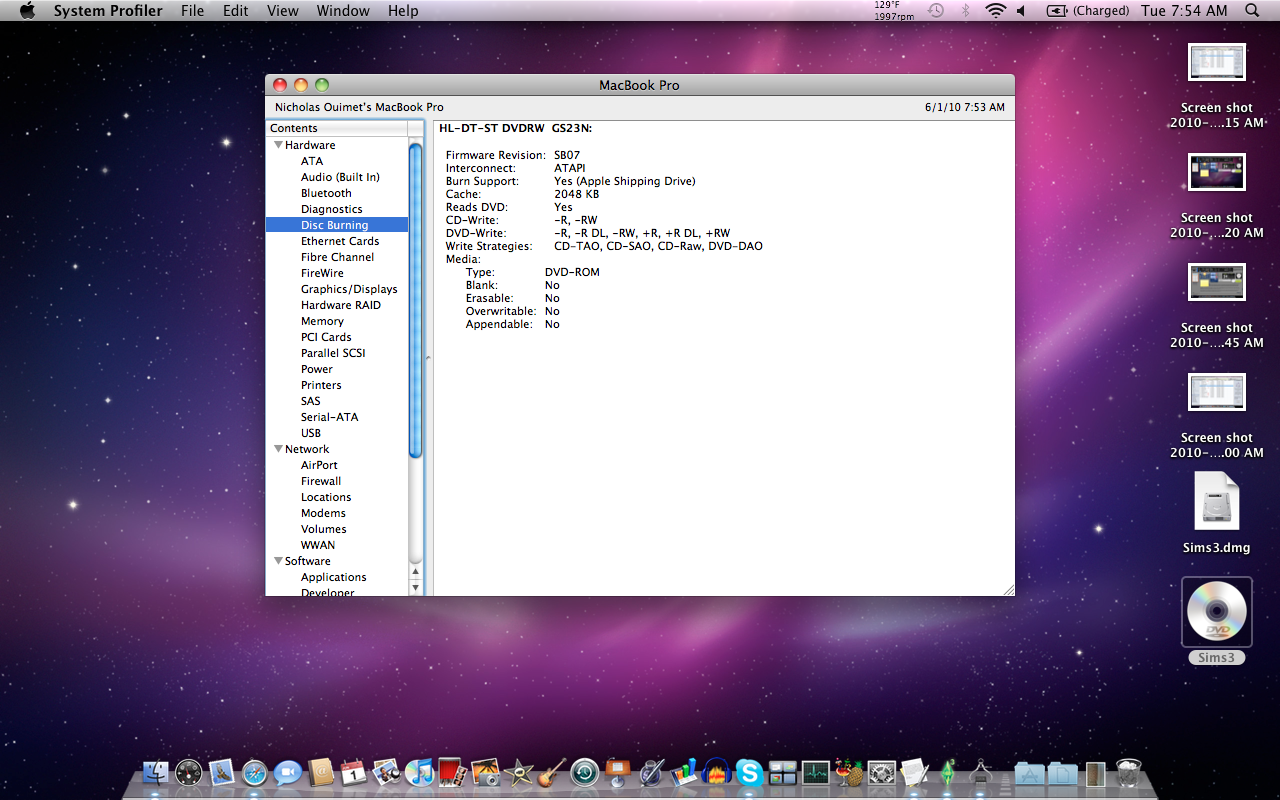
Task: Open Address Book in the Dock
Action: 321,772
